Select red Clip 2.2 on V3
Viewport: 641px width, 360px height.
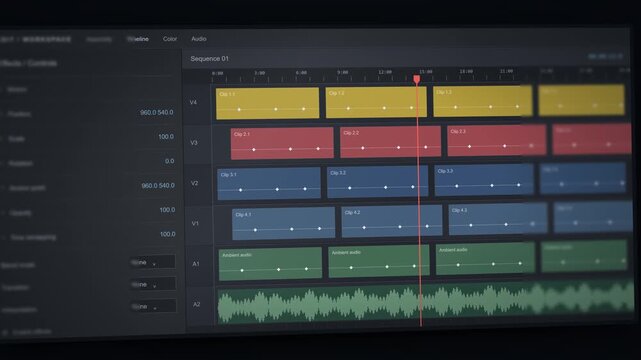click(x=390, y=141)
